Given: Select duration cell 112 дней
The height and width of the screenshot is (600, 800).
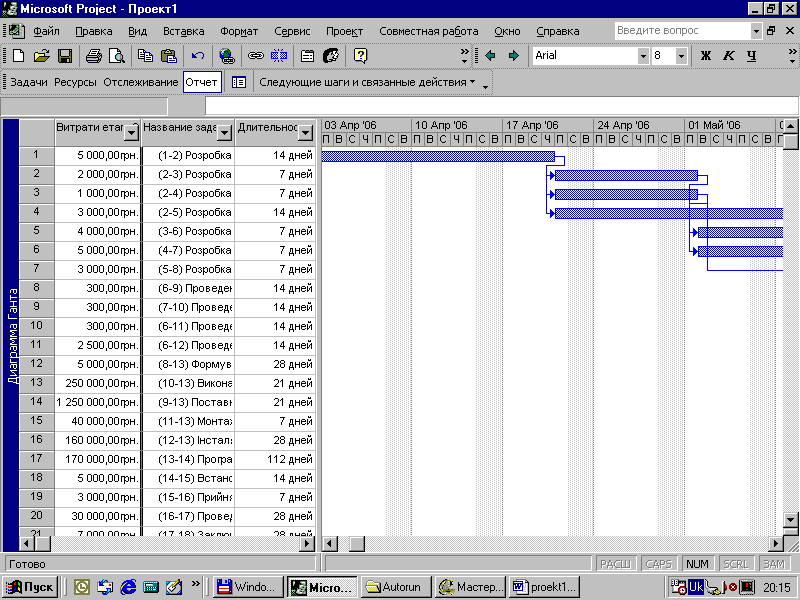Looking at the screenshot, I should 276,459.
